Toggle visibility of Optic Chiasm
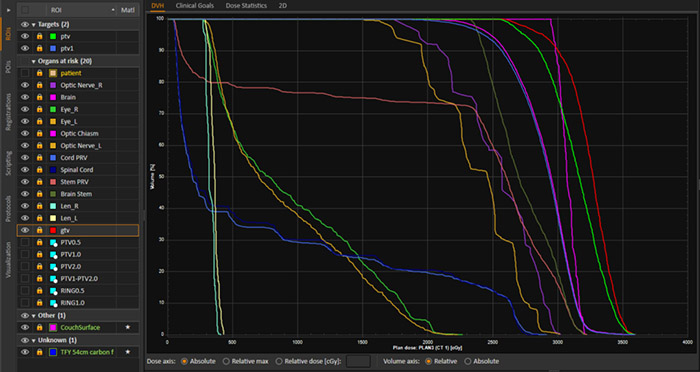Image resolution: width=700 pixels, height=372 pixels. click(x=25, y=134)
